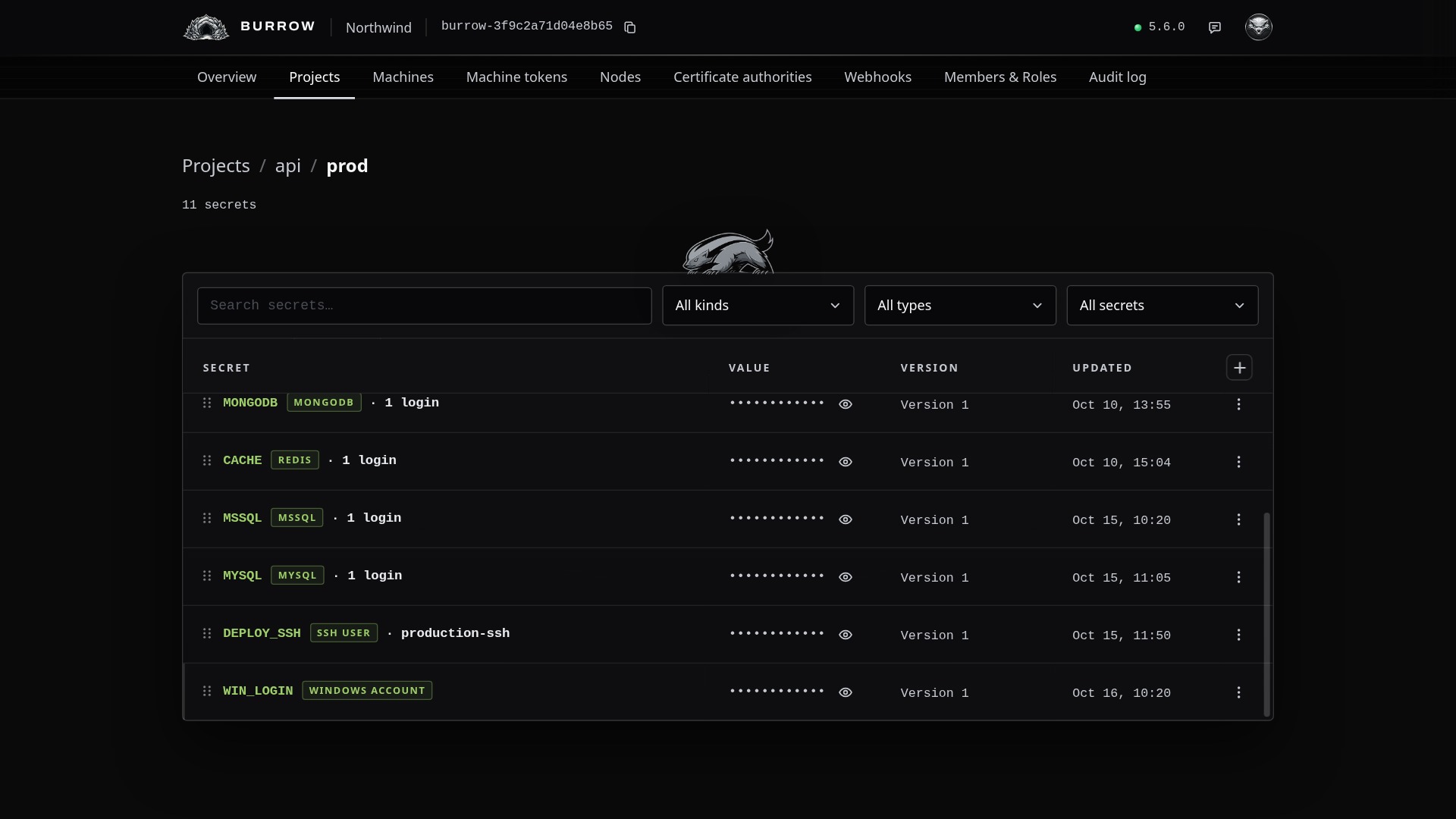
Task: Reveal the WIN_LOGIN secret value
Action: tap(846, 692)
